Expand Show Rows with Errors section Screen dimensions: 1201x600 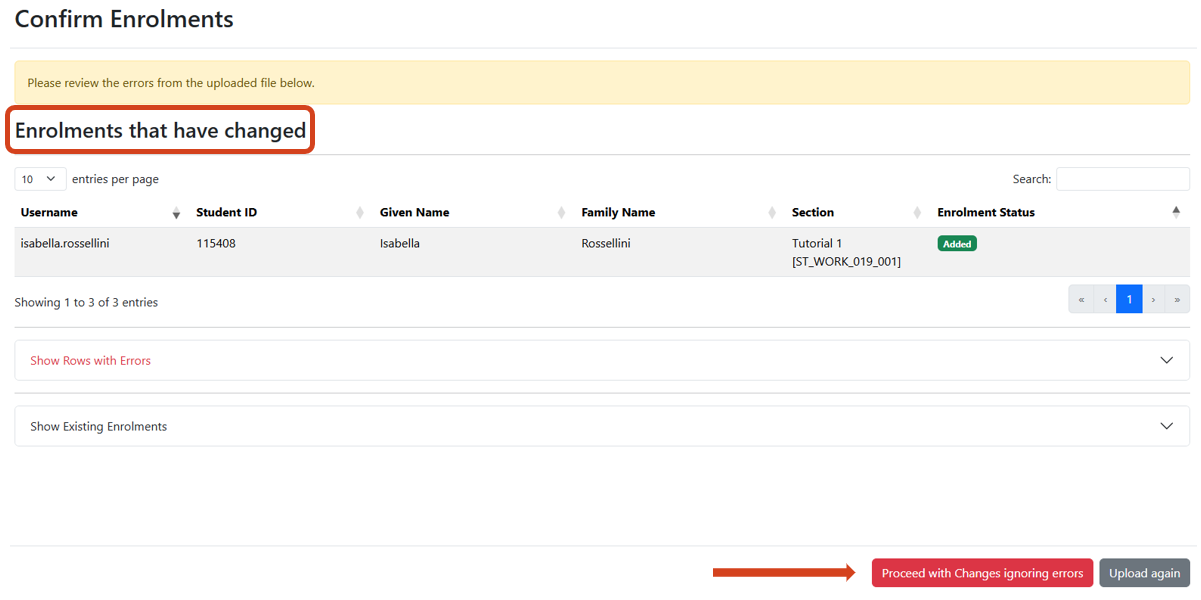[x=602, y=360]
